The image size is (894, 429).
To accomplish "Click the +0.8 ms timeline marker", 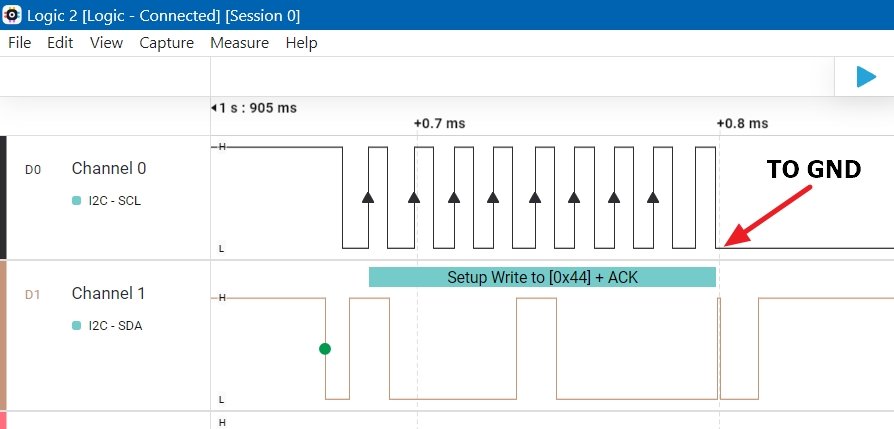I will (742, 124).
